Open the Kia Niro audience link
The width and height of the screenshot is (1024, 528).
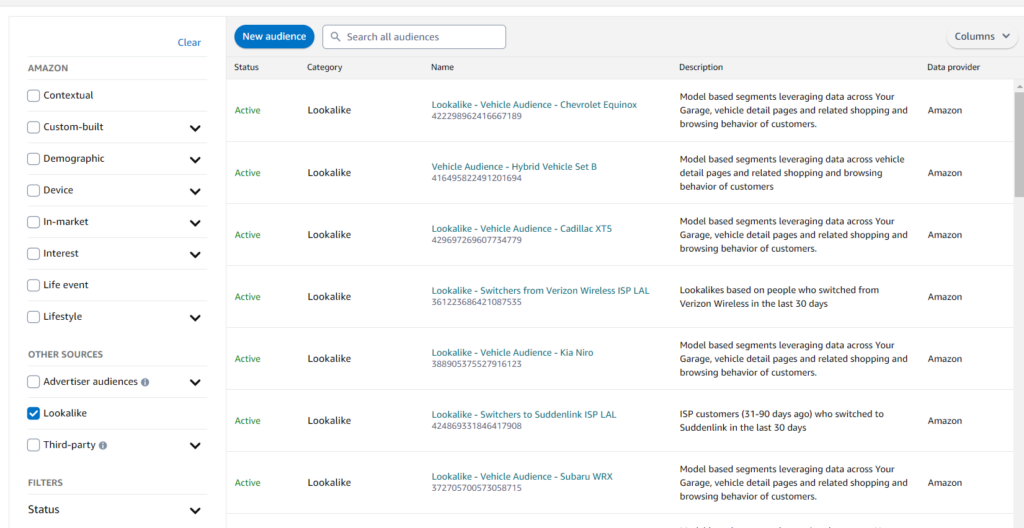coord(513,352)
